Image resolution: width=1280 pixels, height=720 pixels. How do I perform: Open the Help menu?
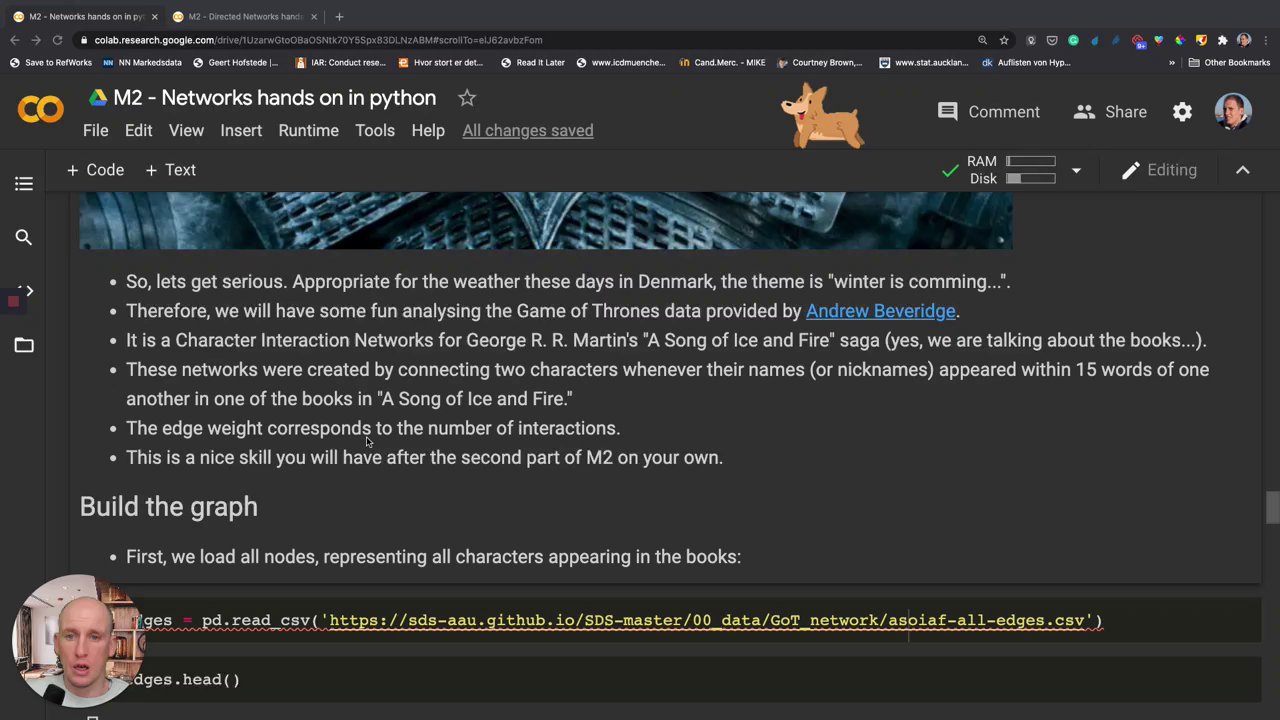(428, 130)
